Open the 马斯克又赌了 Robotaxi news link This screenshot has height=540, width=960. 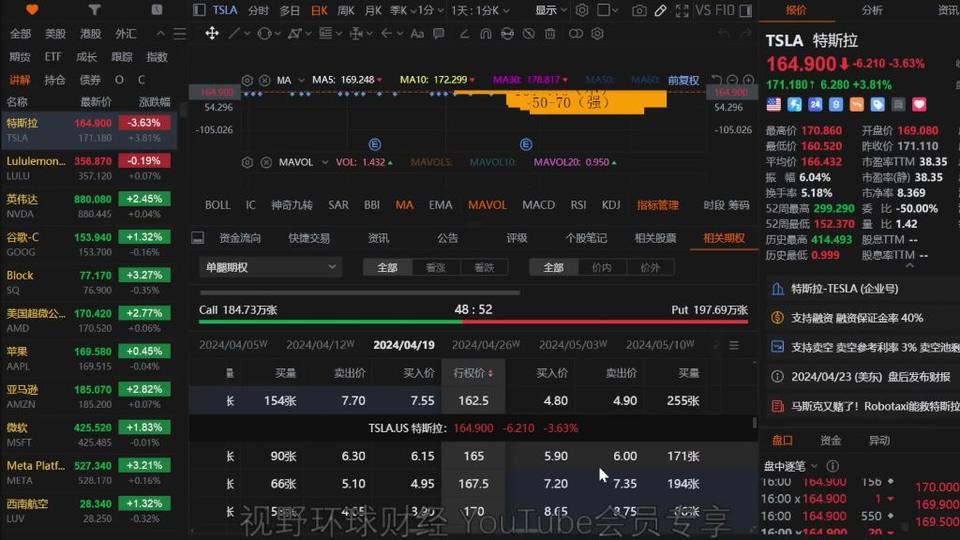click(x=875, y=406)
